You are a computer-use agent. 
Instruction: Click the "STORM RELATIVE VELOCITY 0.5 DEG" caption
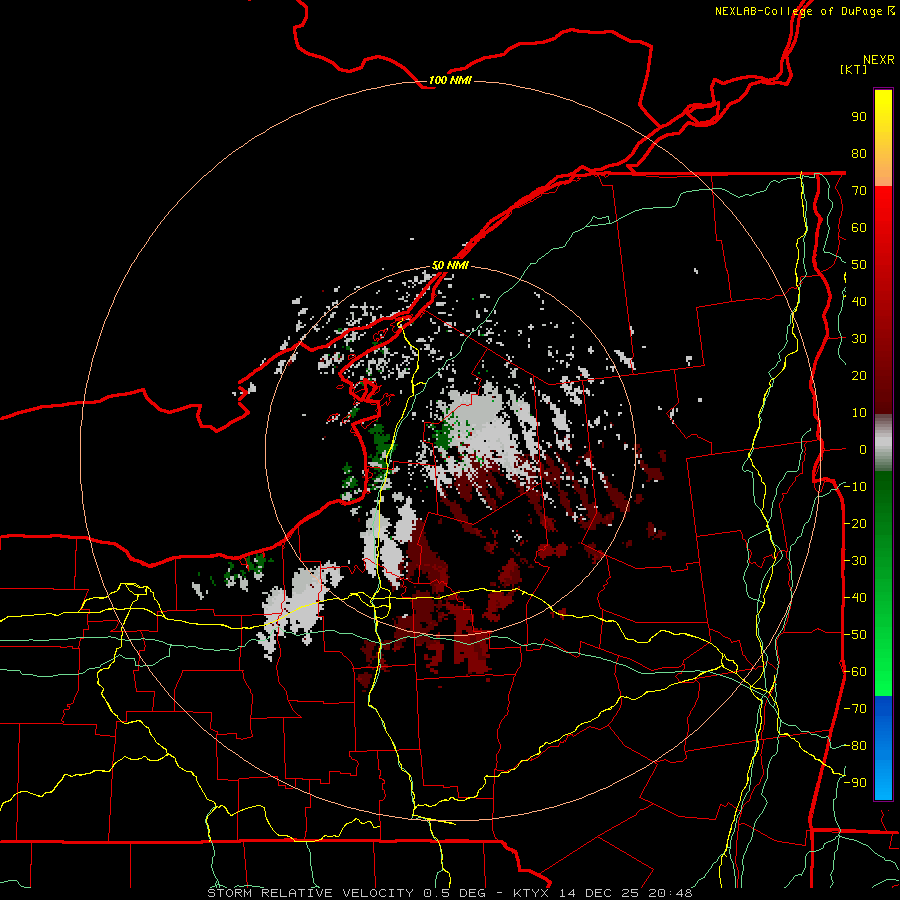pyautogui.click(x=346, y=893)
